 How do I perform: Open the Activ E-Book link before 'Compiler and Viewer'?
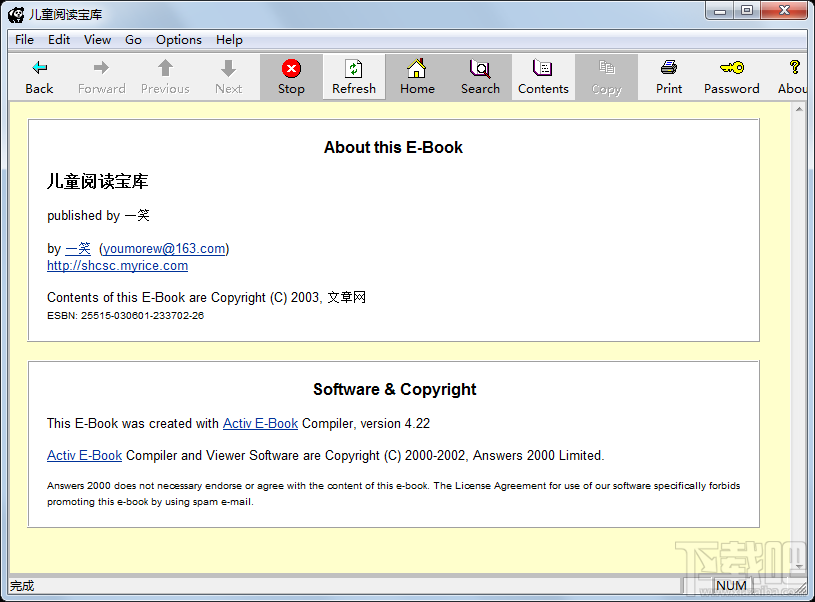[x=84, y=455]
